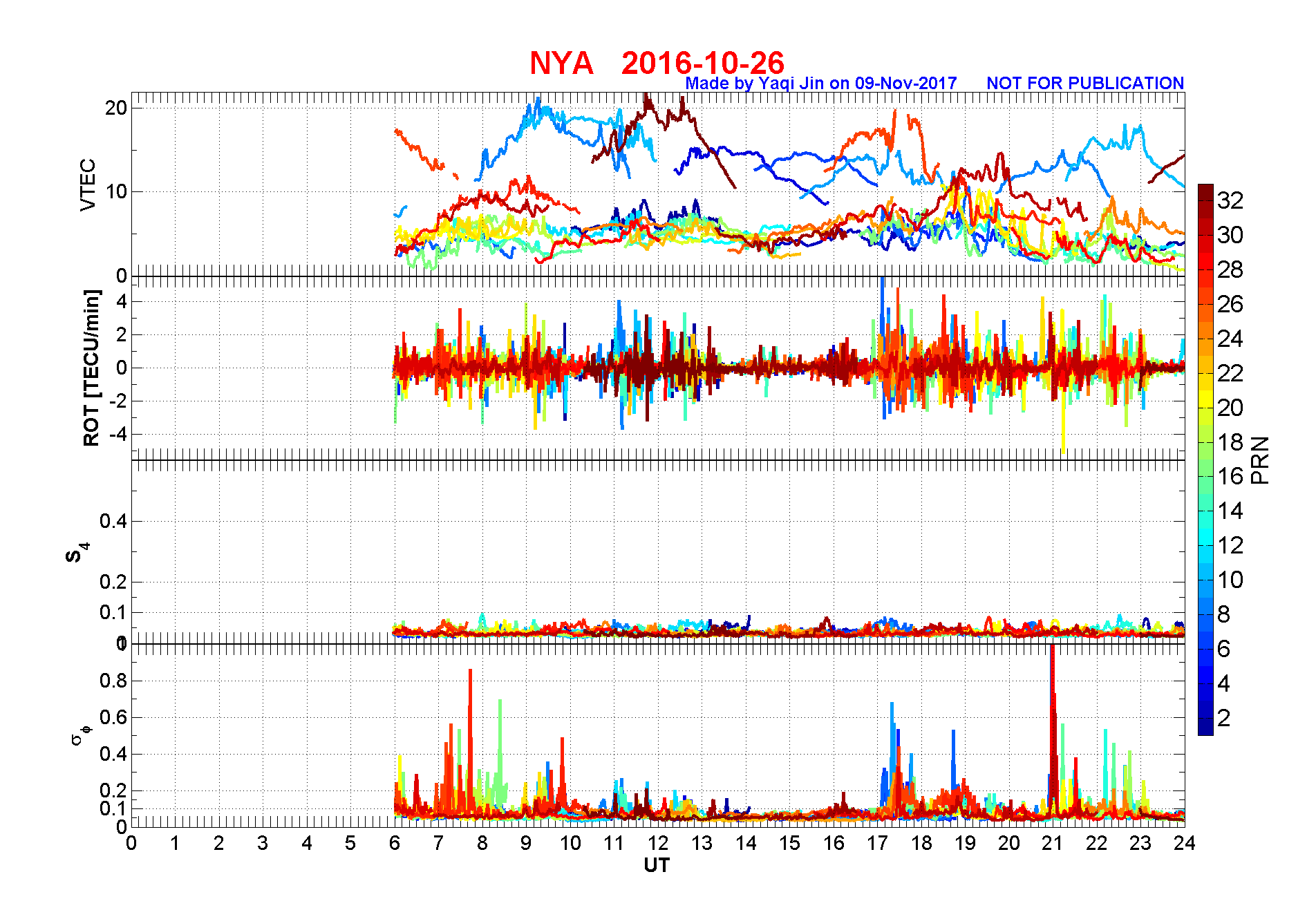1316x919 pixels.
Task: Click the "NOT FOR PUBLICATION" notice
Action: 1085,84
